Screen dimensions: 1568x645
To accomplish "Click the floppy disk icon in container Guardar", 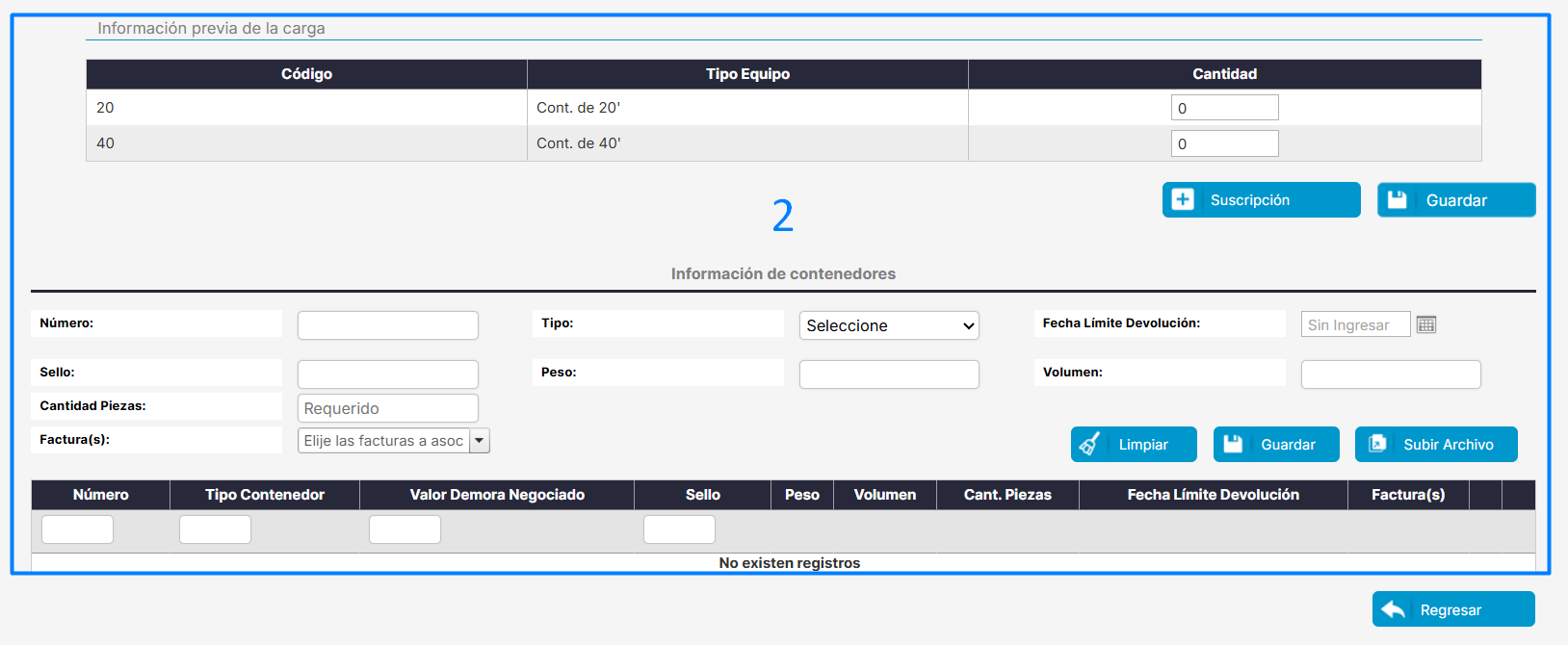I will pyautogui.click(x=1233, y=444).
